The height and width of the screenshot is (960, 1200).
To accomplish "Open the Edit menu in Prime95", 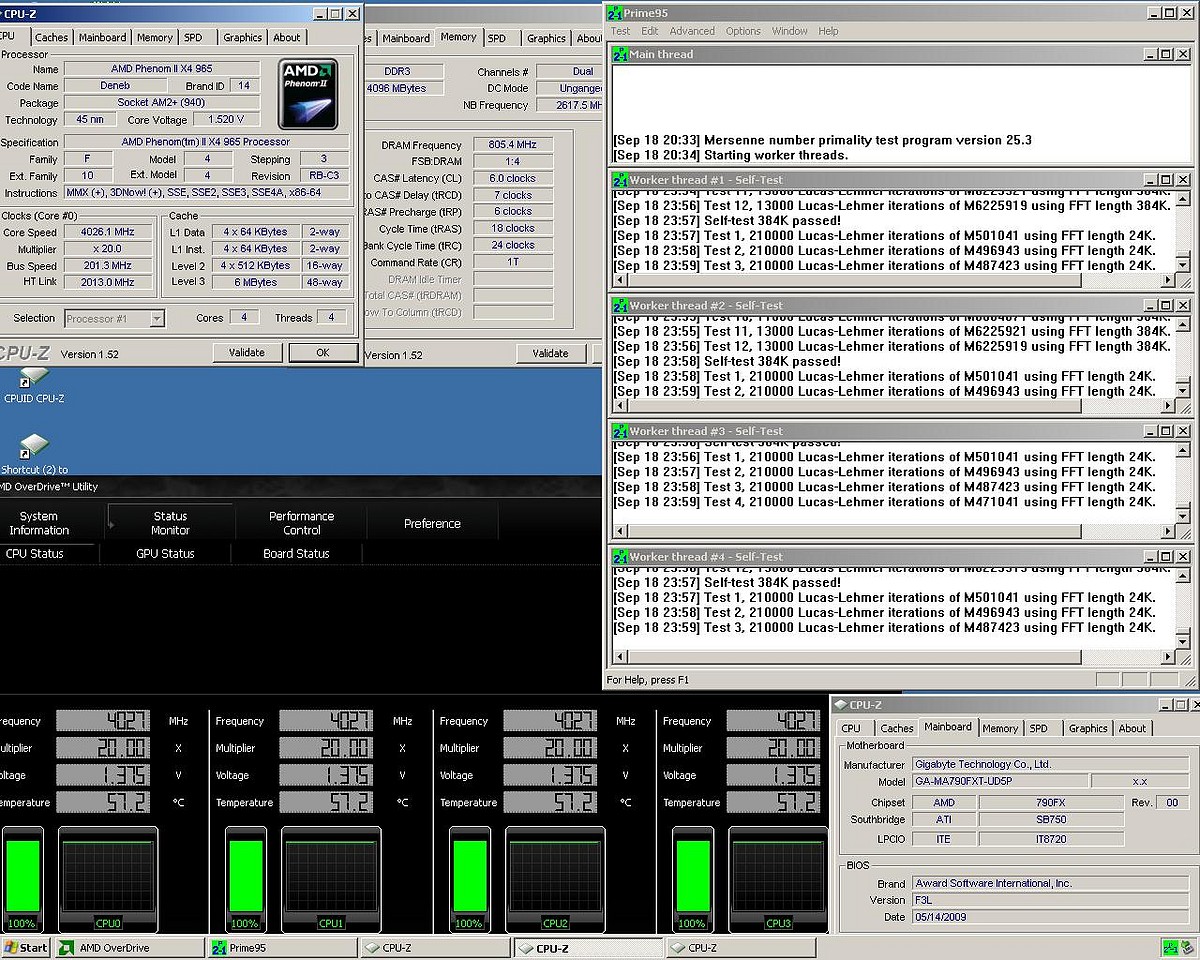I will (650, 31).
